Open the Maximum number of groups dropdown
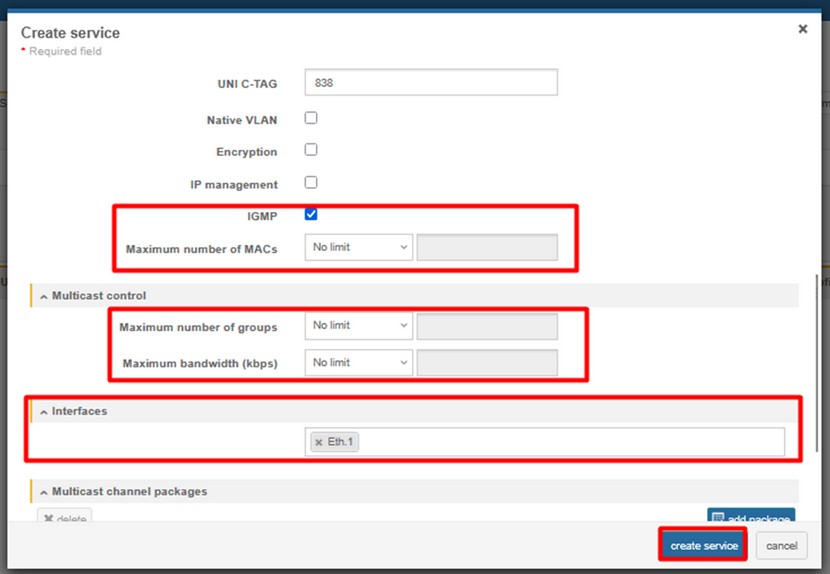830x574 pixels. point(358,326)
